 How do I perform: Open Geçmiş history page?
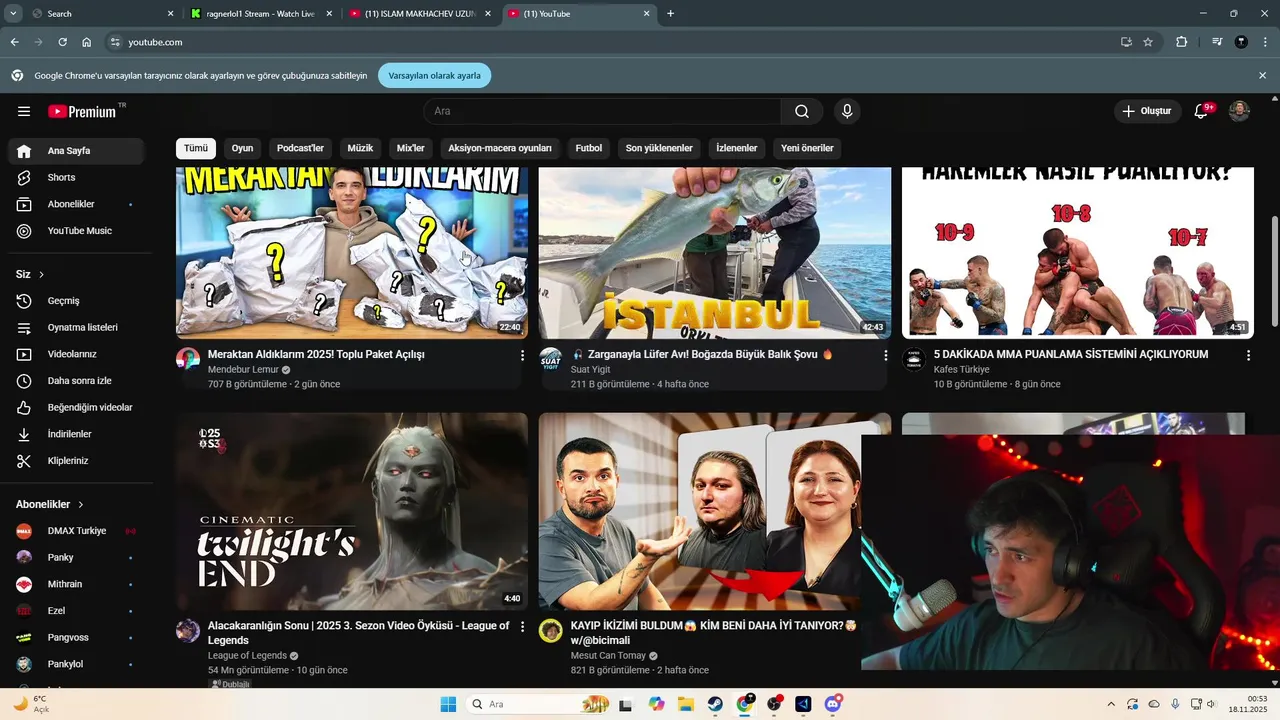(76, 301)
